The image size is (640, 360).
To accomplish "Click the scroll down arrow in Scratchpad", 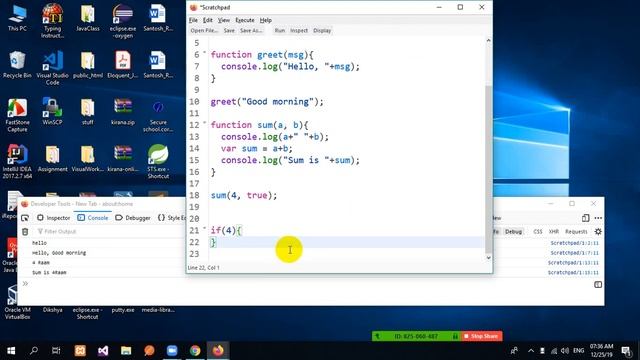I will pyautogui.click(x=488, y=258).
